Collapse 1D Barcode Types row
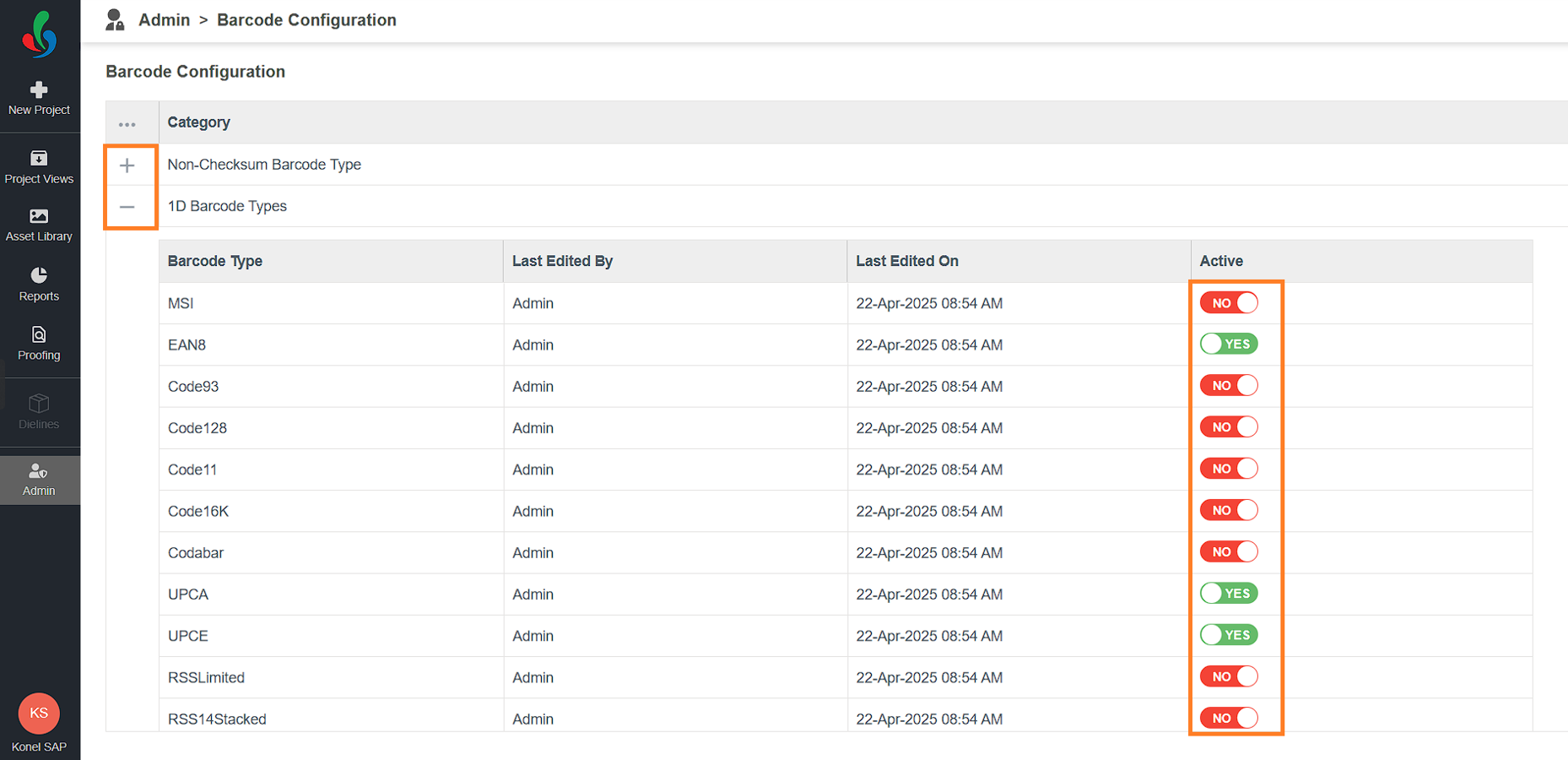 tap(127, 207)
